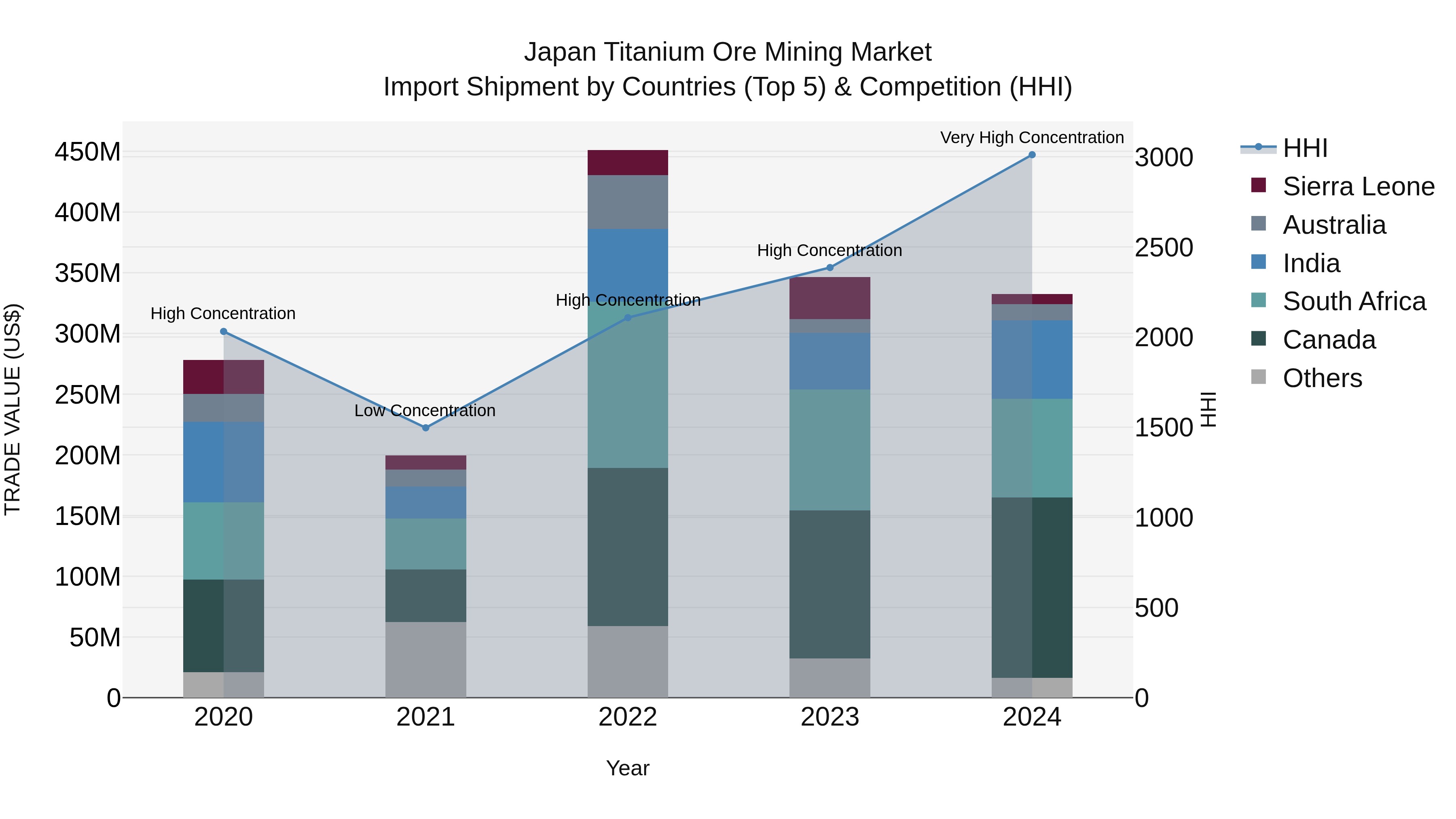Click the Low Concentration label
This screenshot has width=1456, height=819.
(425, 411)
